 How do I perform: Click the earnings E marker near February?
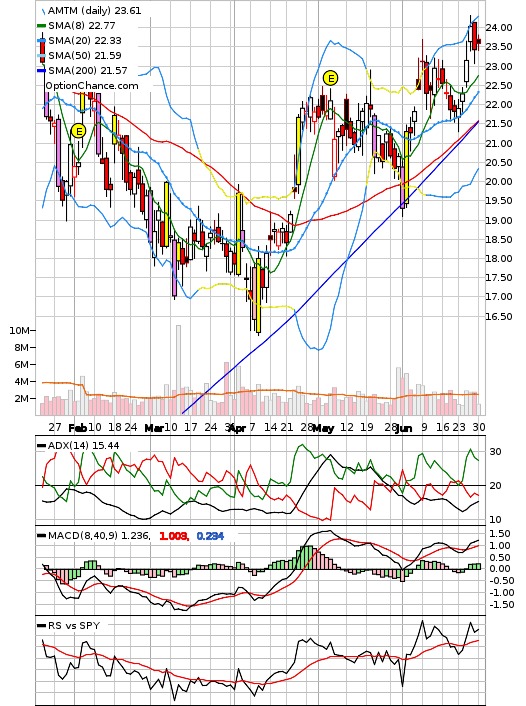pos(78,131)
